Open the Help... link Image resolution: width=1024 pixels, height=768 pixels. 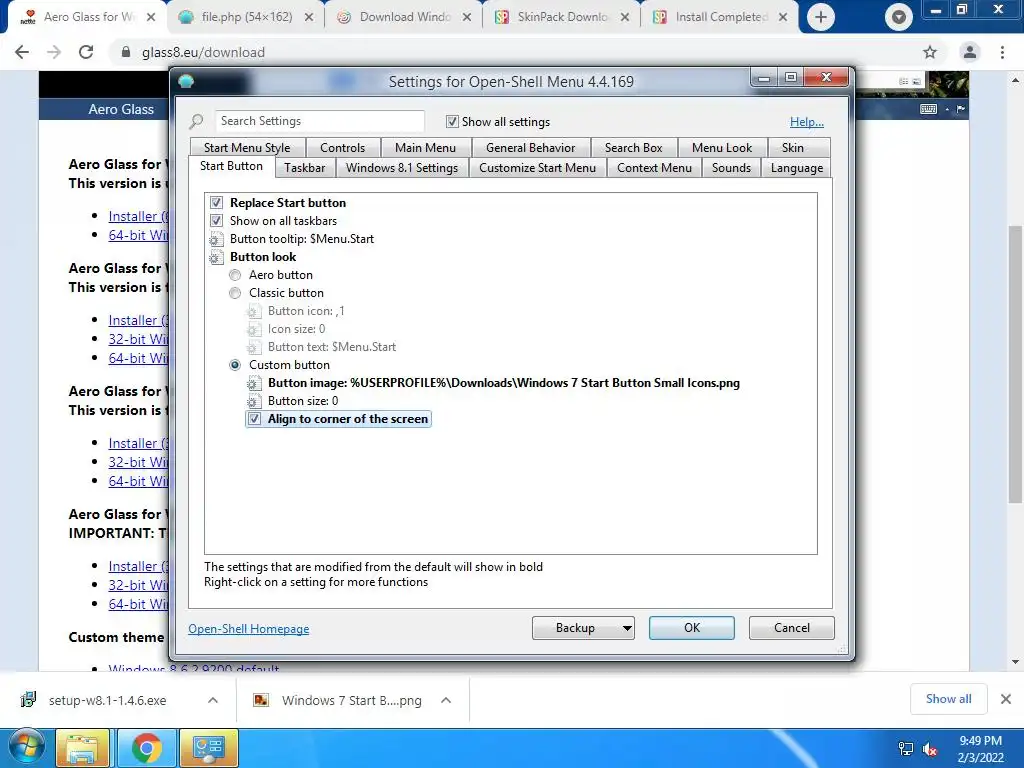(x=807, y=122)
